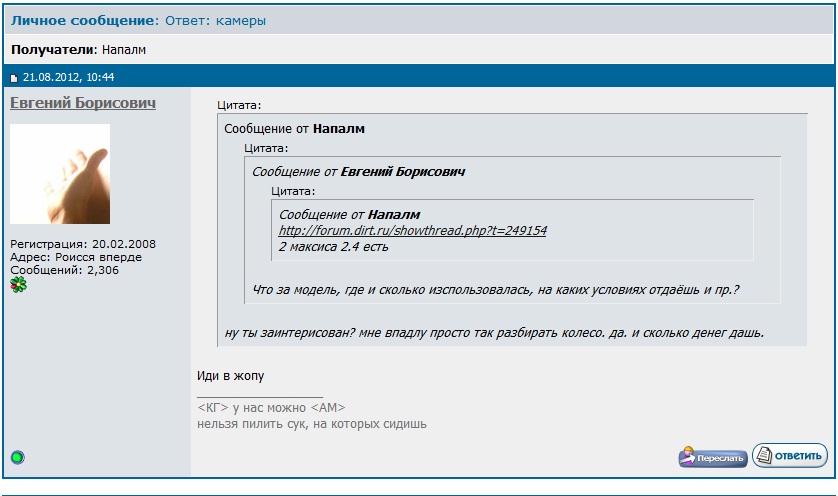838x496 pixels.
Task: Click the quoted name Напалм in outer quote
Action: (x=339, y=129)
